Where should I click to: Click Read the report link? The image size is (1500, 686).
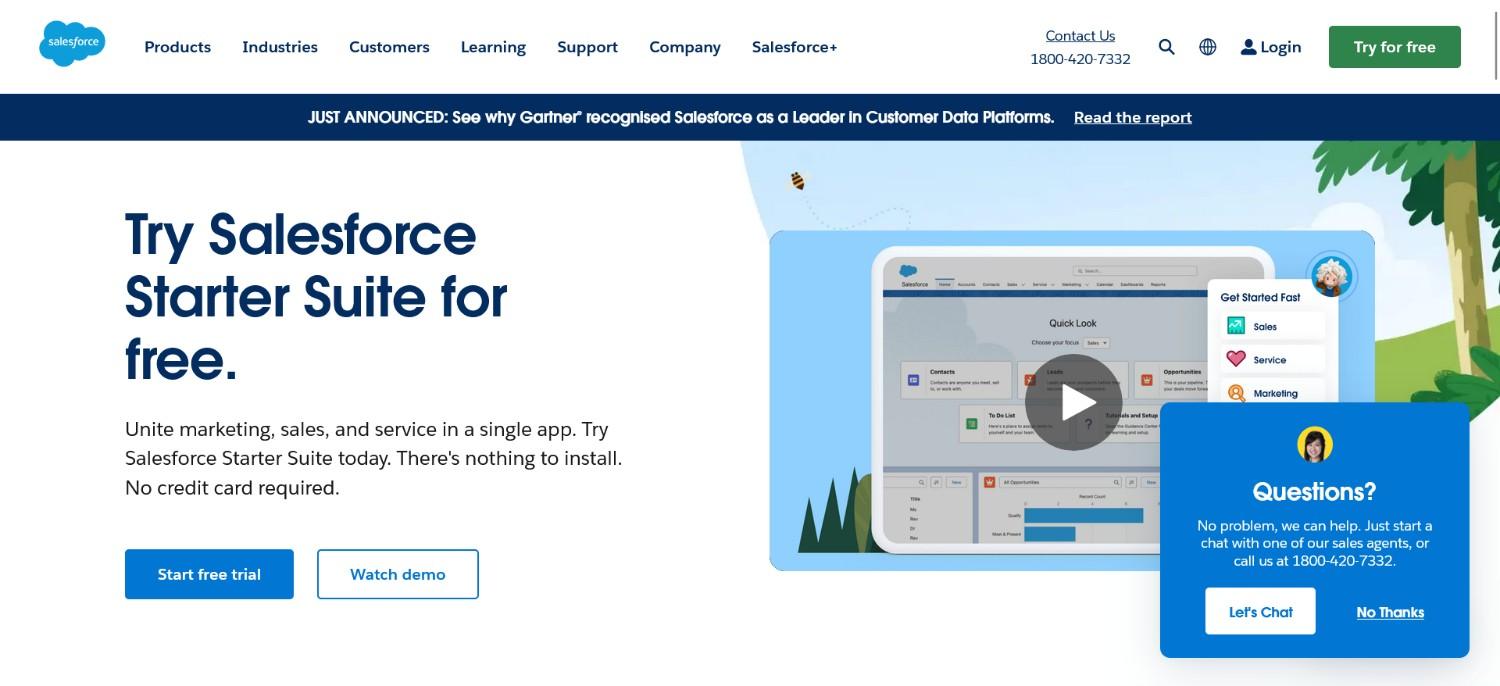[x=1132, y=117]
